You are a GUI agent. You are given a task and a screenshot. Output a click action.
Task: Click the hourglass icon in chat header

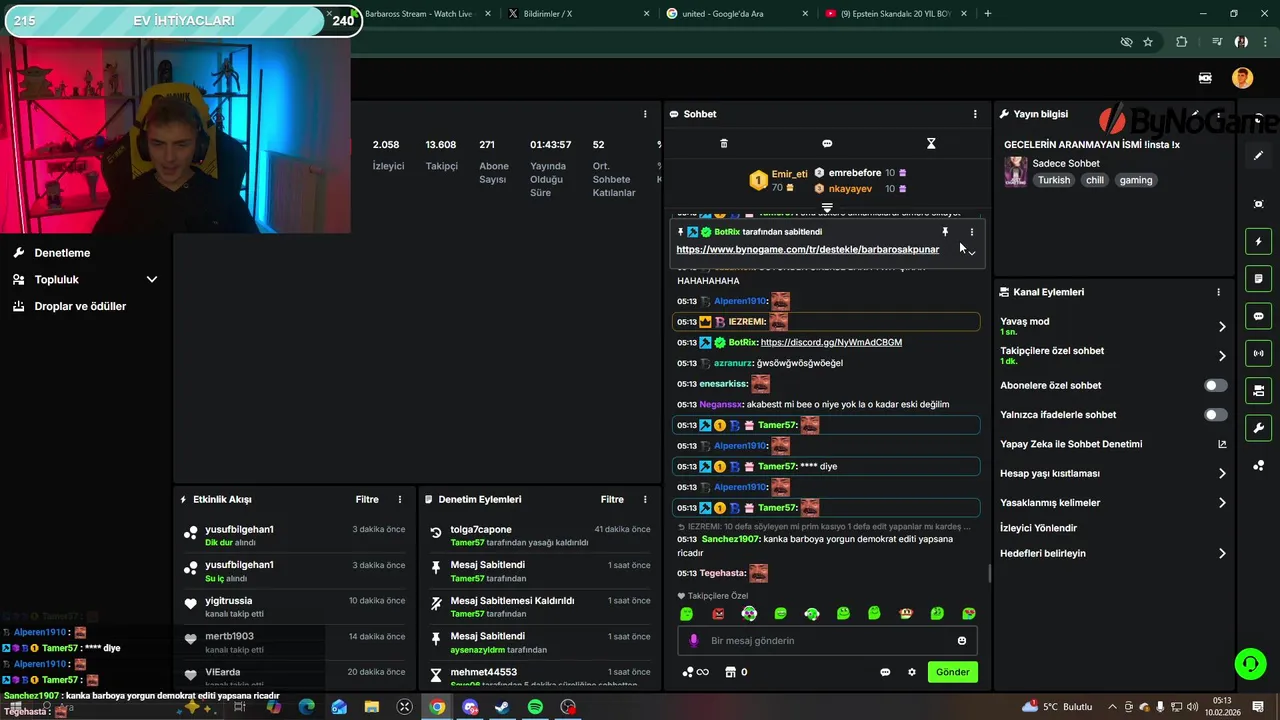pos(931,144)
